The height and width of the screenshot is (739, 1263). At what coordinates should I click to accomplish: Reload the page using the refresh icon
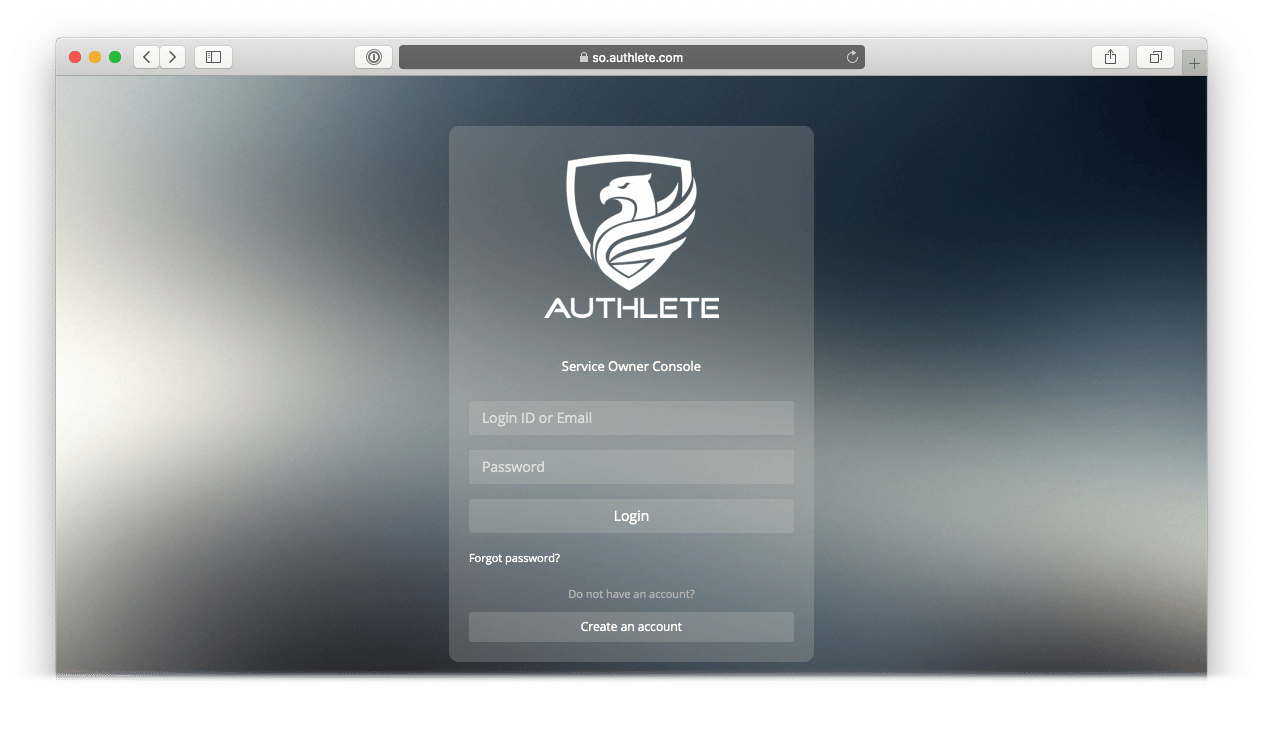pos(852,57)
